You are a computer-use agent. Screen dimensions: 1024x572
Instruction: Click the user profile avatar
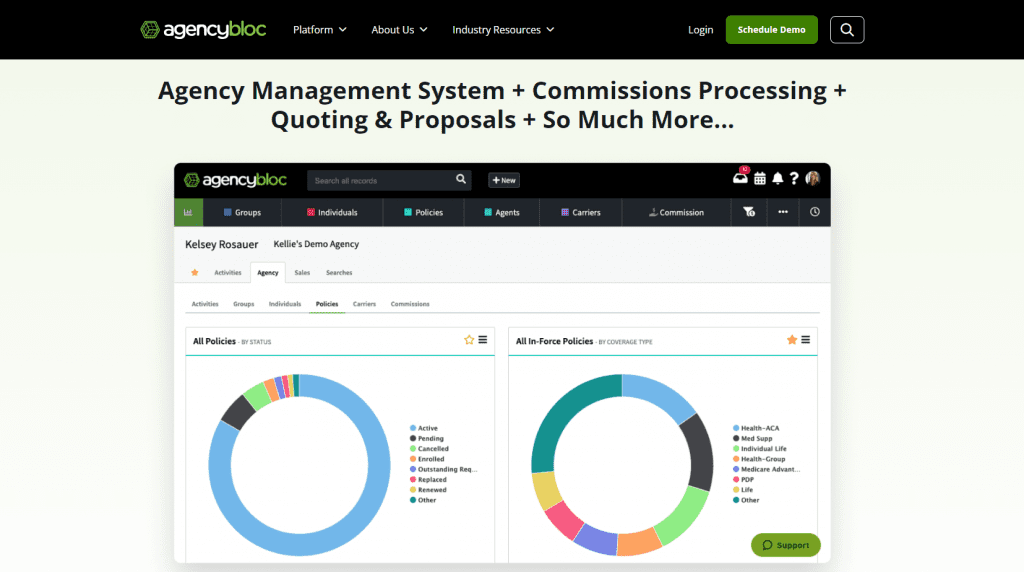pyautogui.click(x=812, y=178)
